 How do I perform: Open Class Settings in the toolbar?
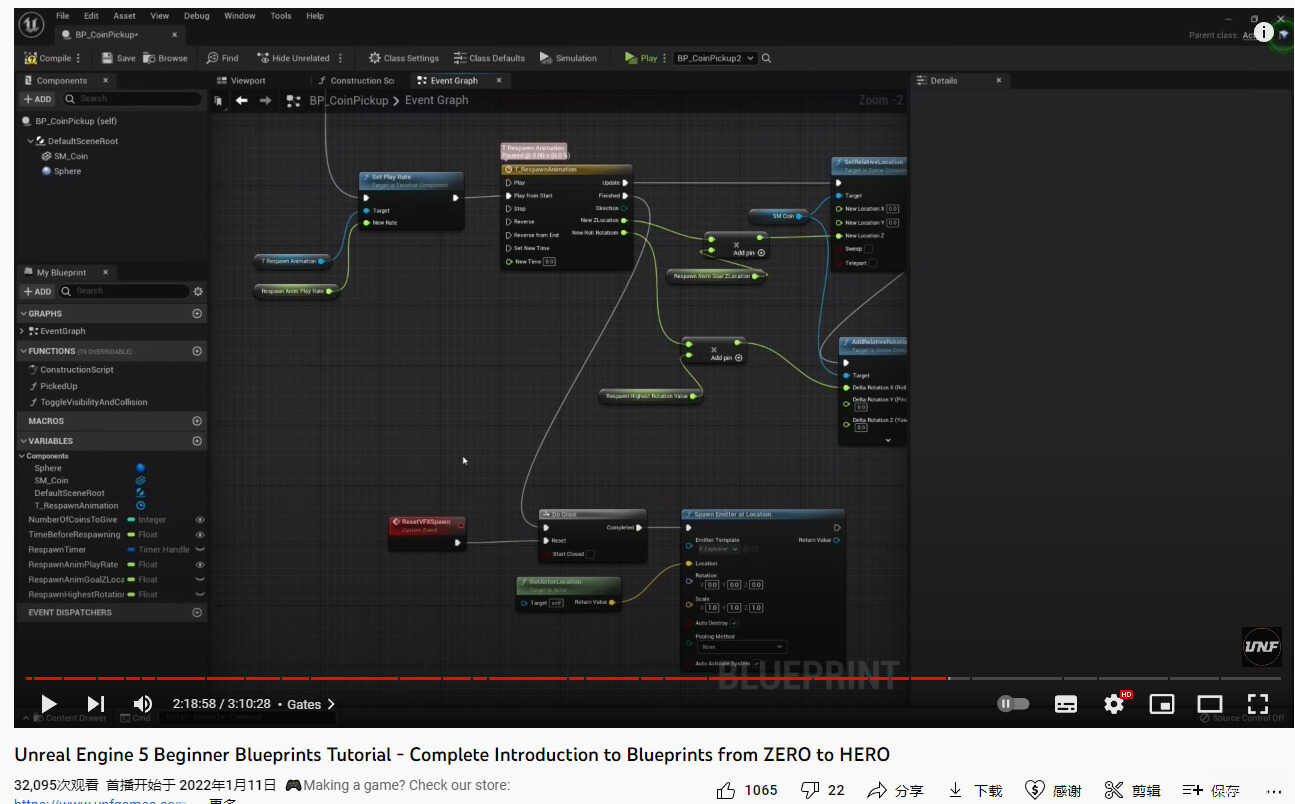coord(375,58)
